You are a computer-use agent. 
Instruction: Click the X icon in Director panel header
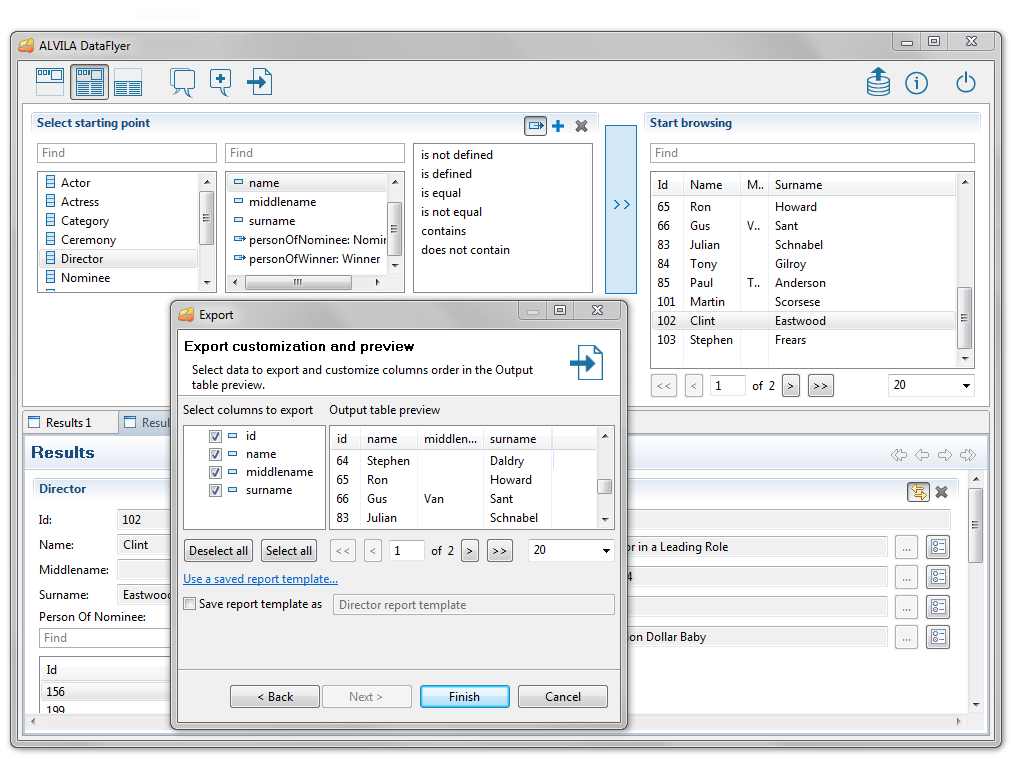coord(941,492)
